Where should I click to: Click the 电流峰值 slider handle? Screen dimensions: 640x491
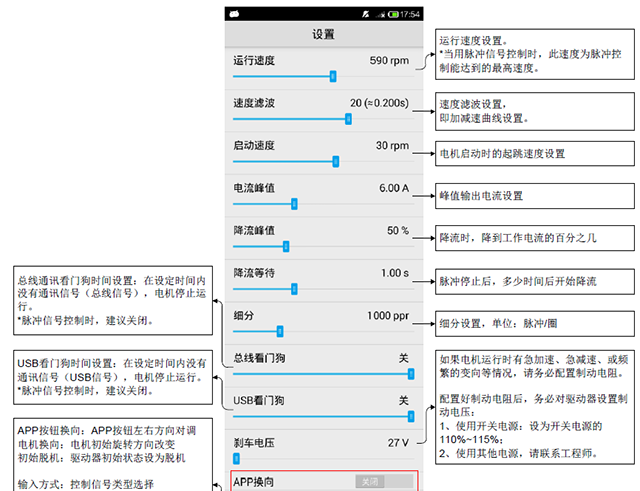[x=294, y=204]
